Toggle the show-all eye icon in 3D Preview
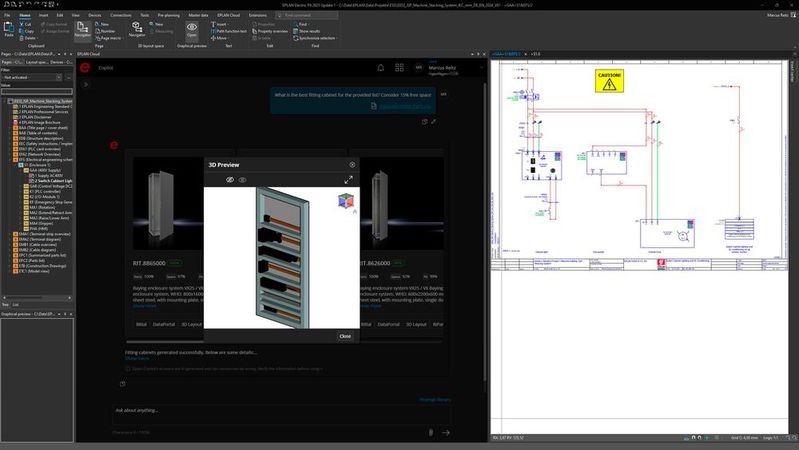The height and width of the screenshot is (450, 799). pyautogui.click(x=242, y=179)
